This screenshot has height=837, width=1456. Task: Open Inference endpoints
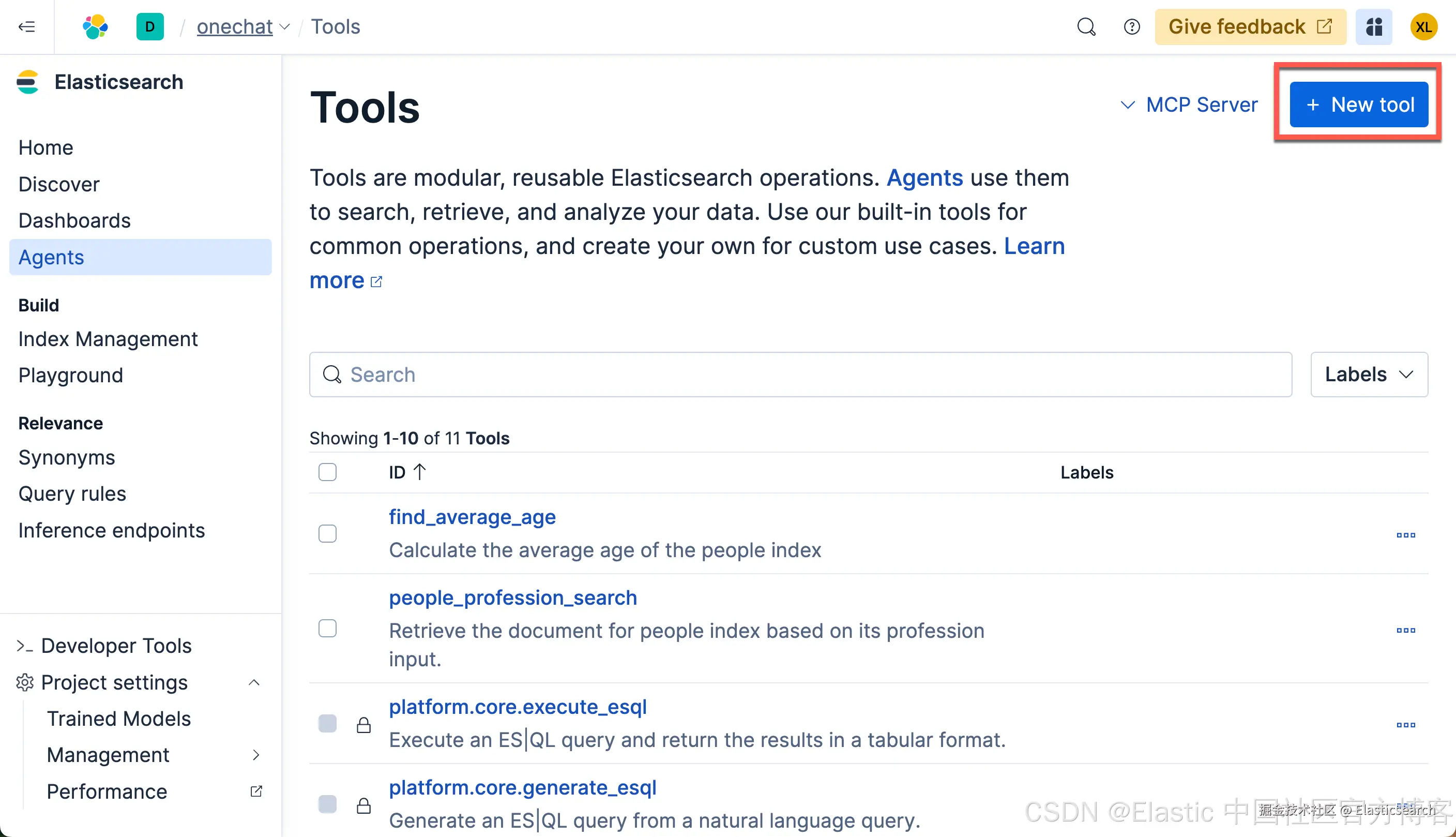point(112,530)
